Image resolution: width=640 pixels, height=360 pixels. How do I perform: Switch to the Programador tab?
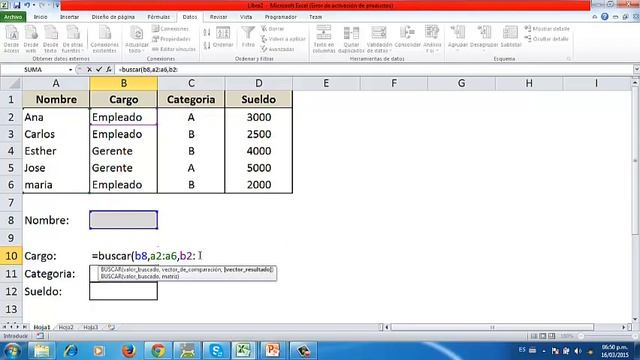[x=280, y=17]
